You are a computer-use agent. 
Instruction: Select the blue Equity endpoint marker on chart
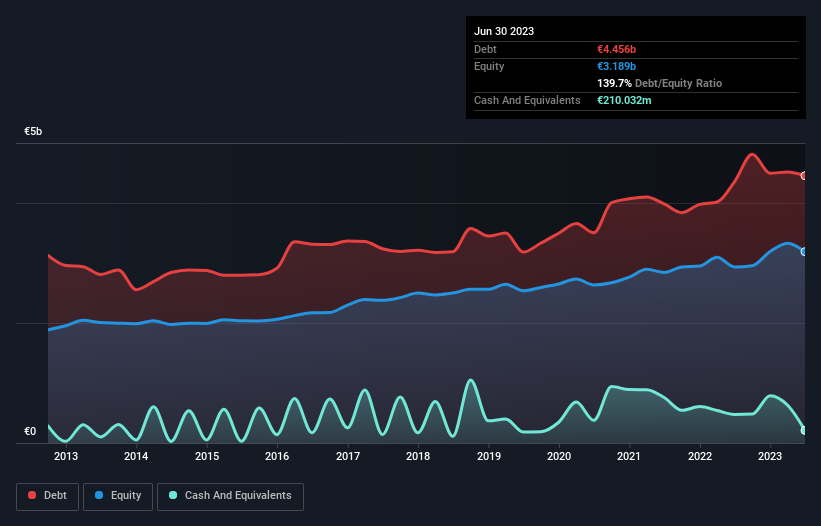point(804,252)
